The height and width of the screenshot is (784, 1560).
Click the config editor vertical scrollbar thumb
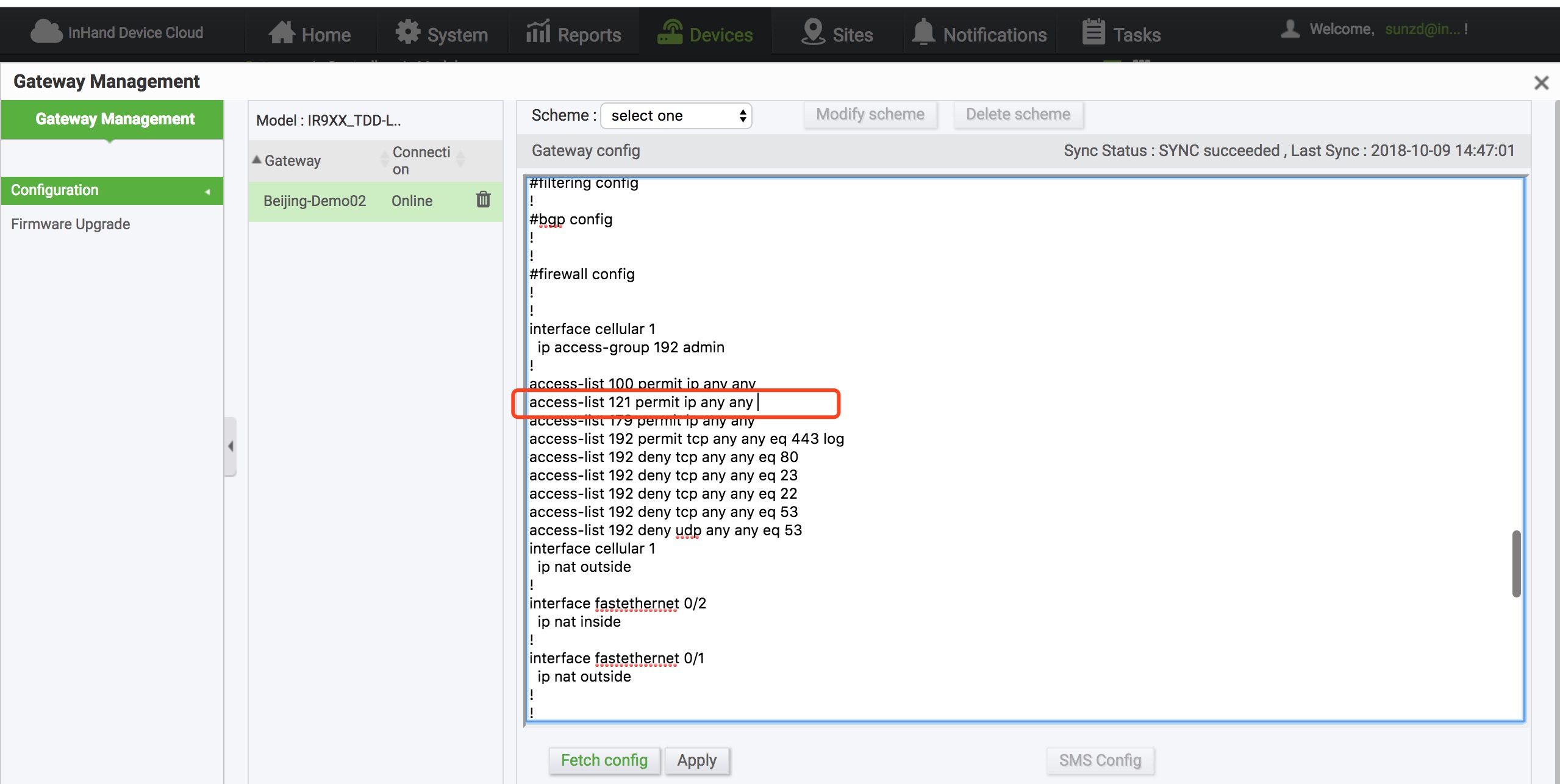point(1516,563)
